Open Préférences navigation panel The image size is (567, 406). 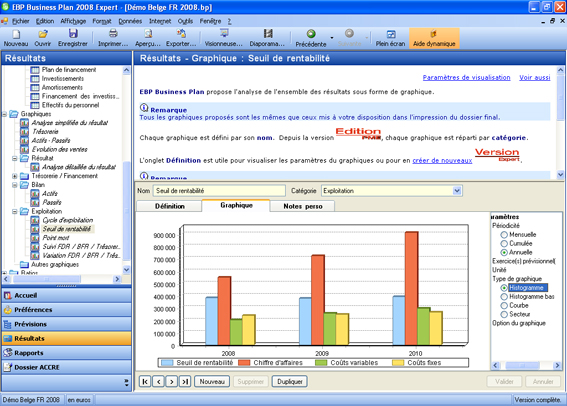pos(67,310)
